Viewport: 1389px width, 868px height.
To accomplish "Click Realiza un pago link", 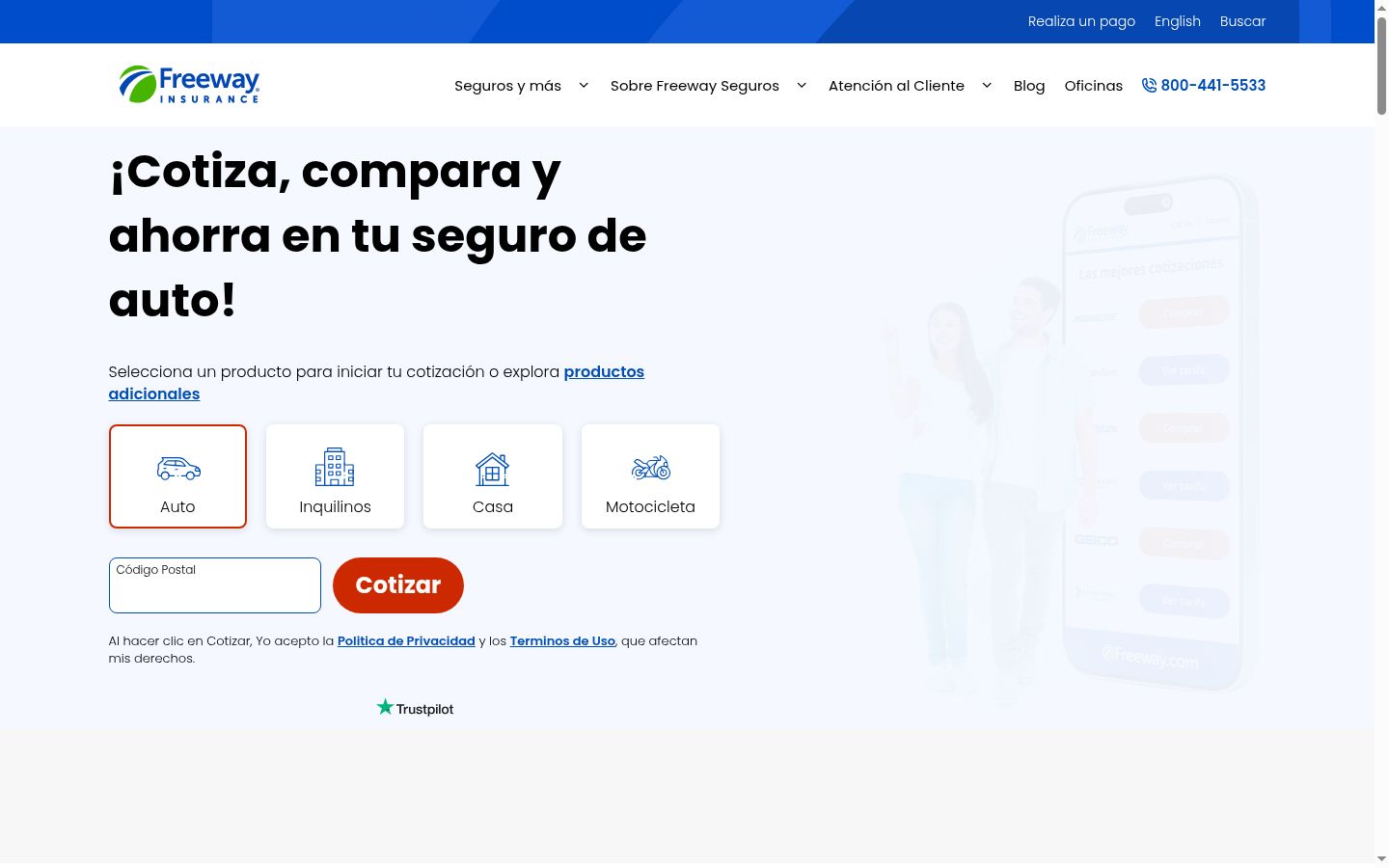I will (1081, 21).
